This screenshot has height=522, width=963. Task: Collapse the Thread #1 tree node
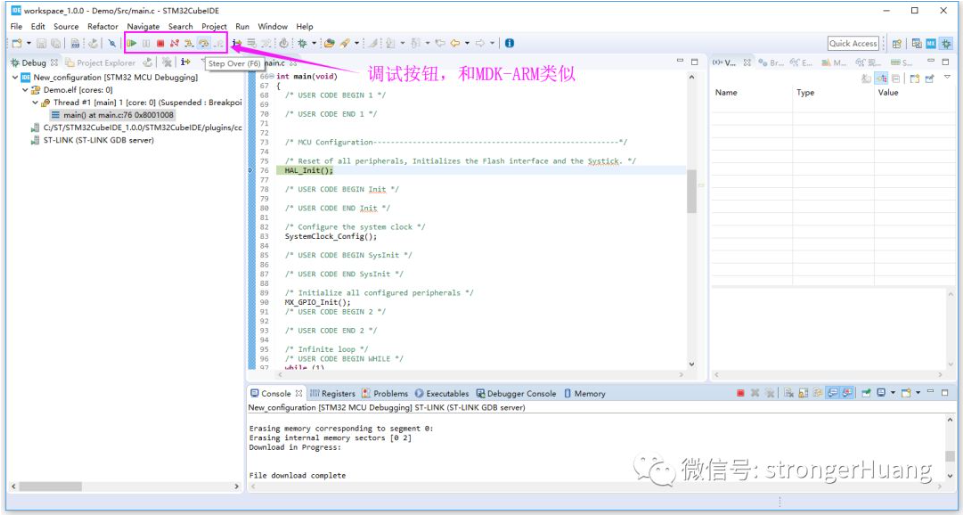click(35, 103)
